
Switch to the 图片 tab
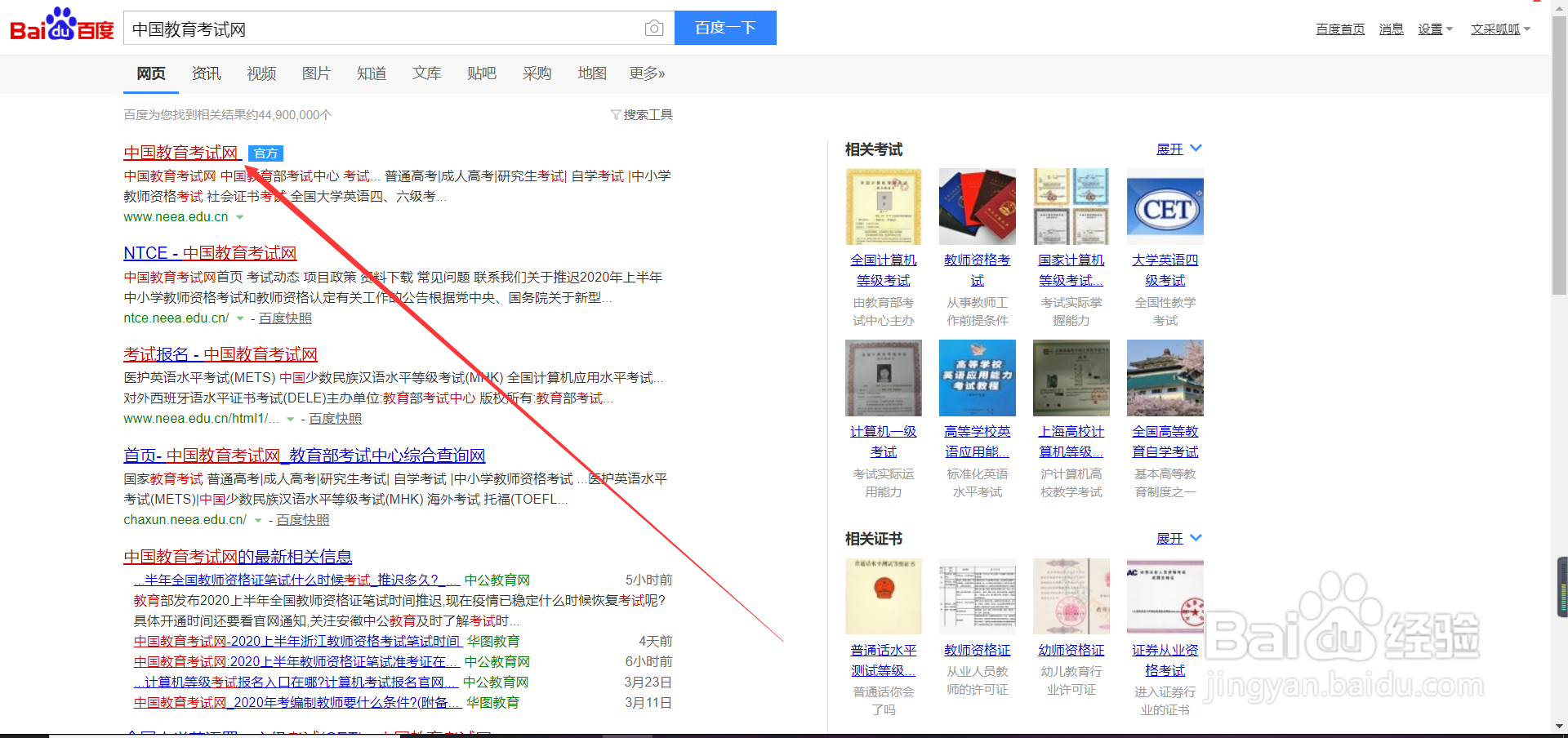(316, 73)
